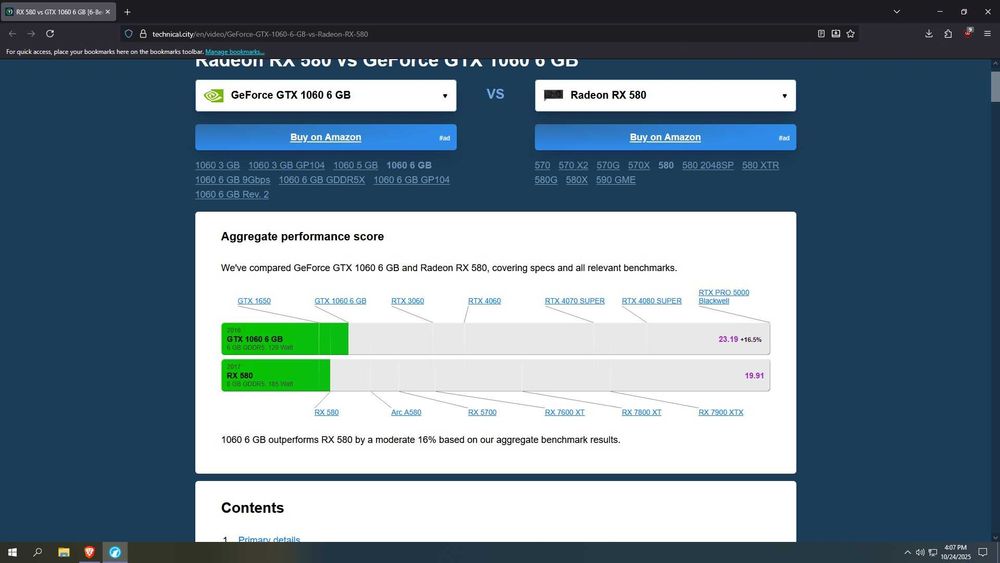The image size is (1000, 563).
Task: Open the extensions puzzle icon
Action: click(948, 34)
